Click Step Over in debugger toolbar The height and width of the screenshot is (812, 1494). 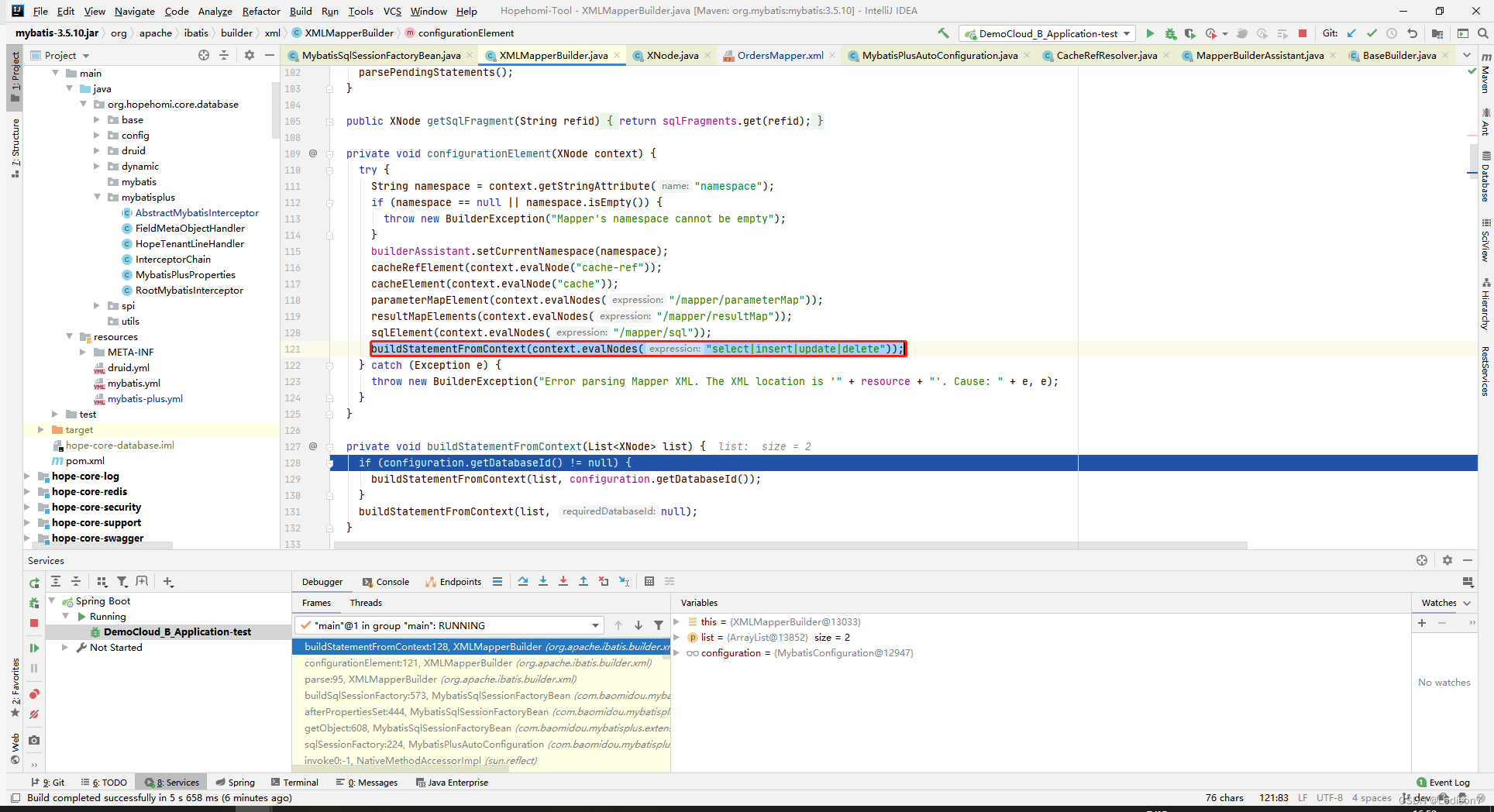[523, 581]
